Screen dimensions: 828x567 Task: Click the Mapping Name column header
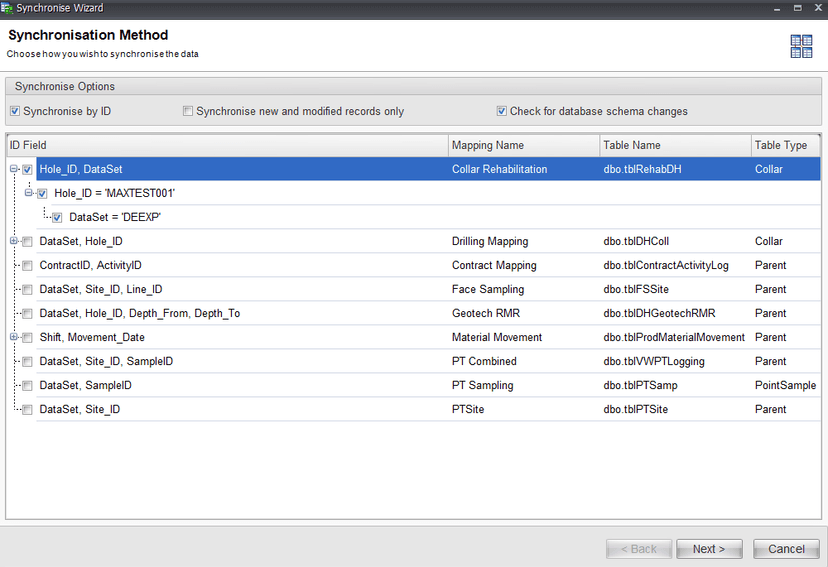[x=524, y=145]
